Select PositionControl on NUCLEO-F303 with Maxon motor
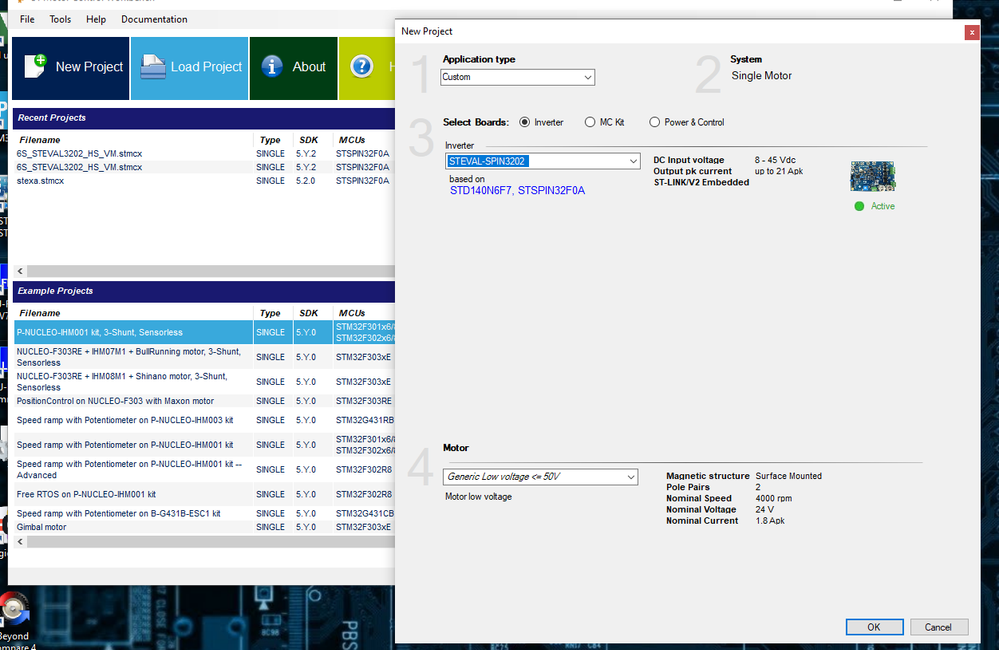Image resolution: width=999 pixels, height=650 pixels. point(205,401)
